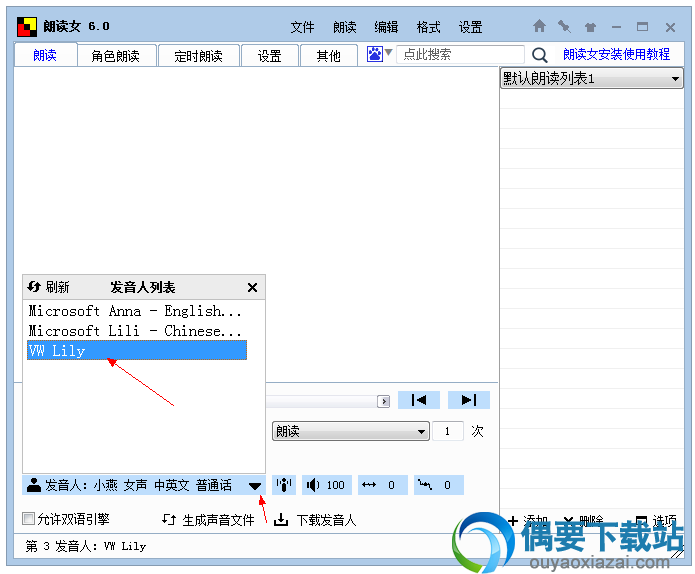
Task: Switch to the 角色朗读 tab
Action: click(116, 56)
